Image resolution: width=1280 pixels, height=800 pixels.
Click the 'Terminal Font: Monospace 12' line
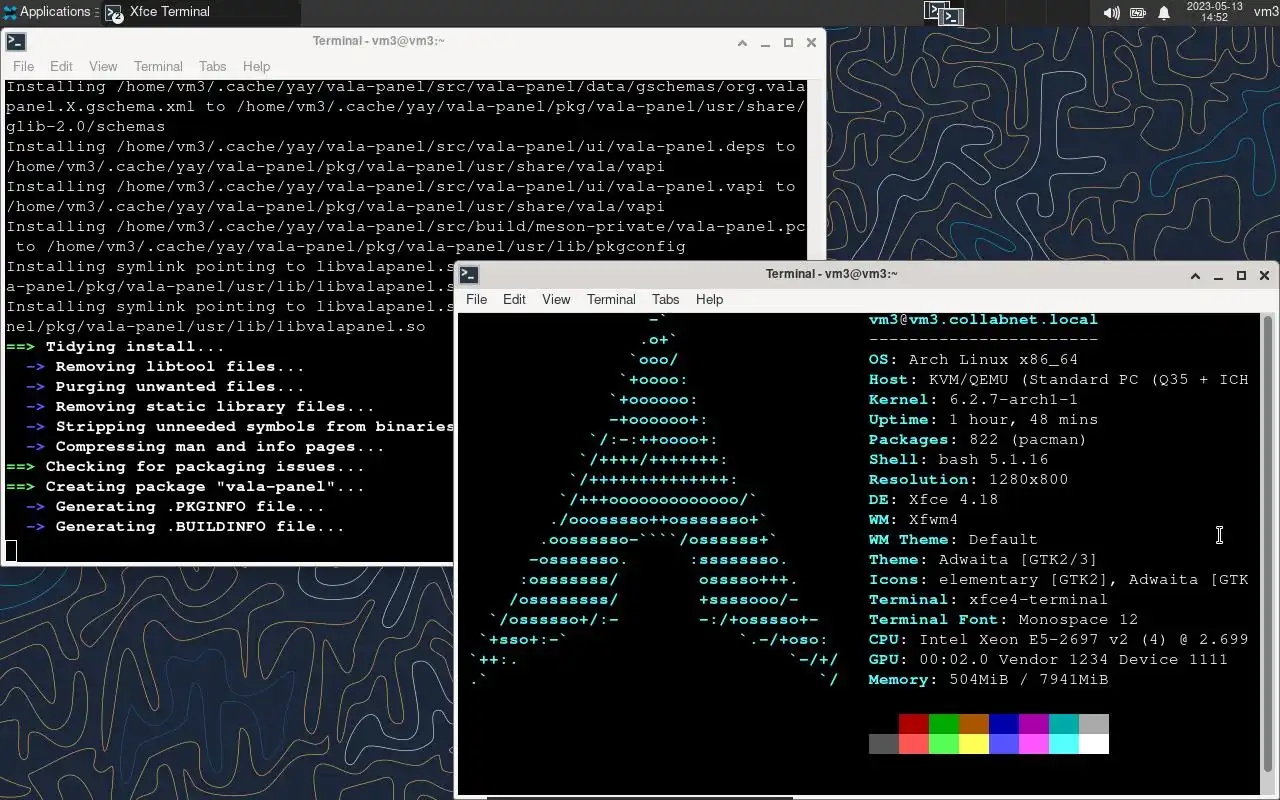click(1003, 620)
